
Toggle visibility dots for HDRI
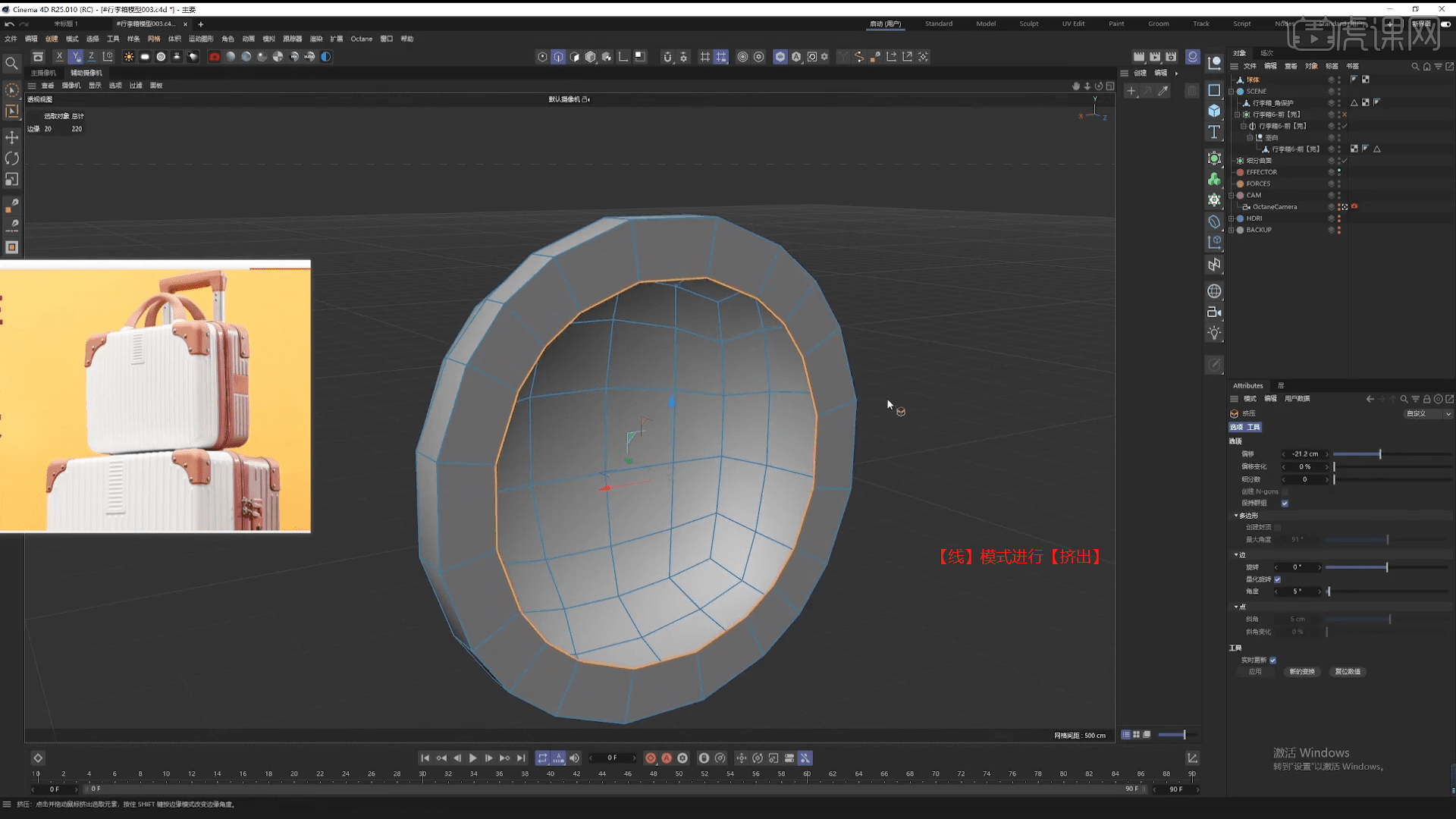click(x=1338, y=218)
